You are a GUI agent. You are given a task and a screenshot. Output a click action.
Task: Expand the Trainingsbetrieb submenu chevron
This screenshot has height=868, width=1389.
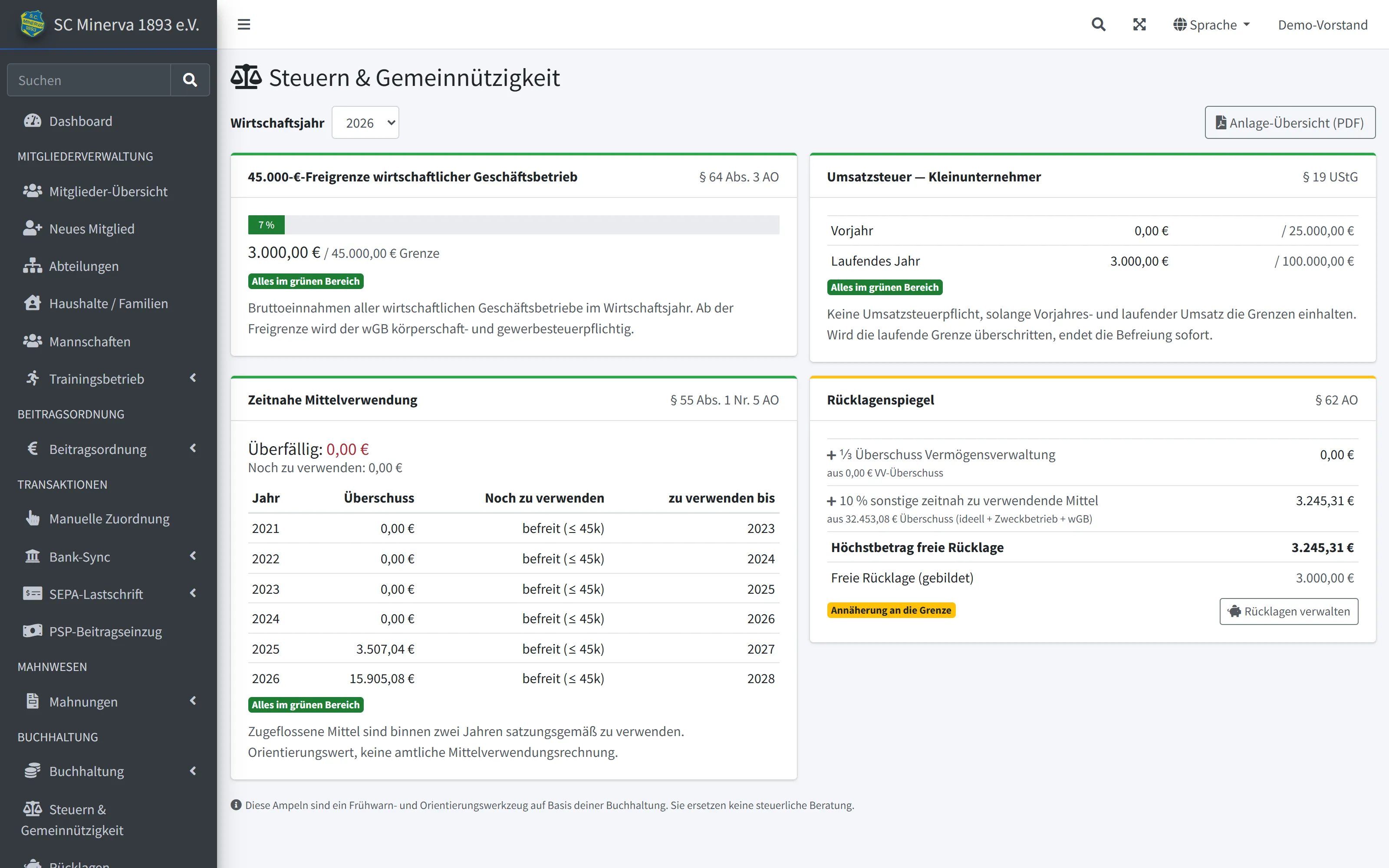(x=193, y=378)
